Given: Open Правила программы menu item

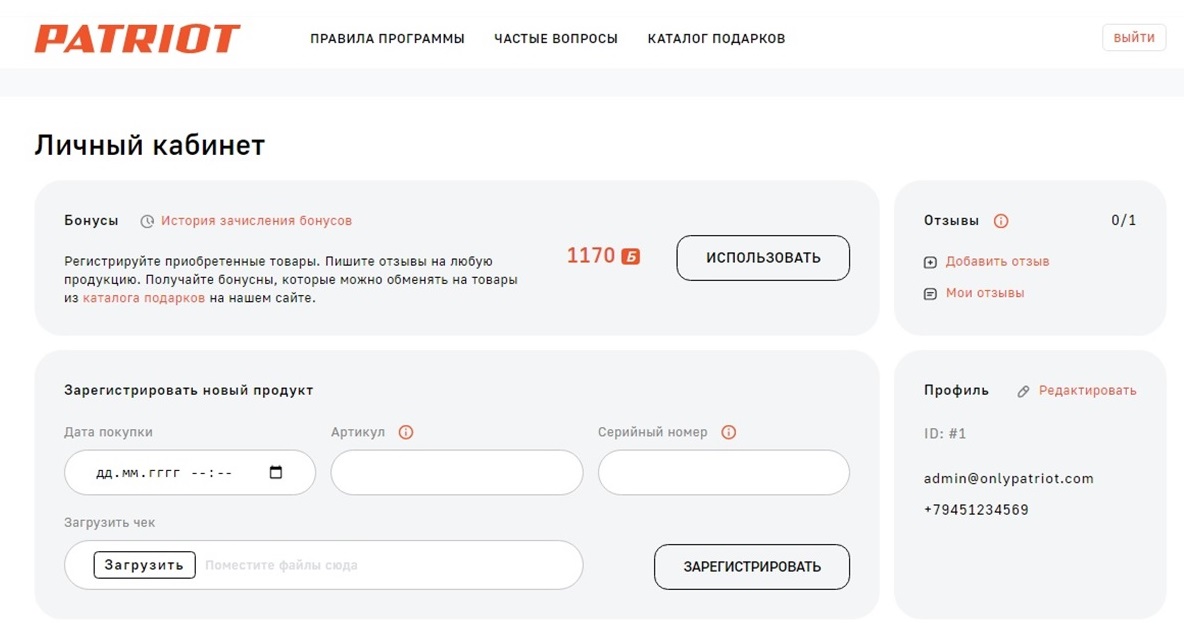Looking at the screenshot, I should point(387,39).
